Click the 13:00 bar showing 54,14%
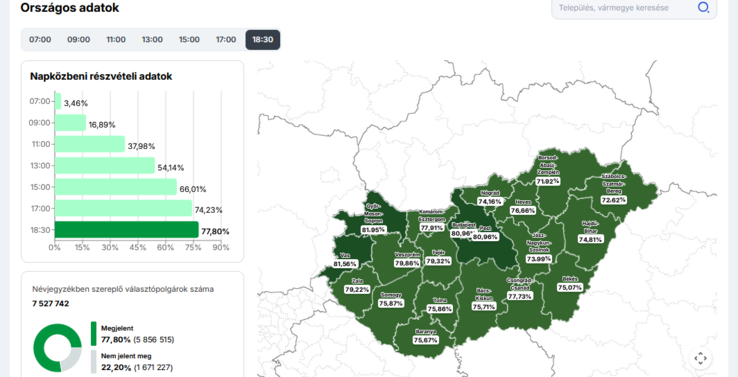Image resolution: width=738 pixels, height=377 pixels. [105, 166]
